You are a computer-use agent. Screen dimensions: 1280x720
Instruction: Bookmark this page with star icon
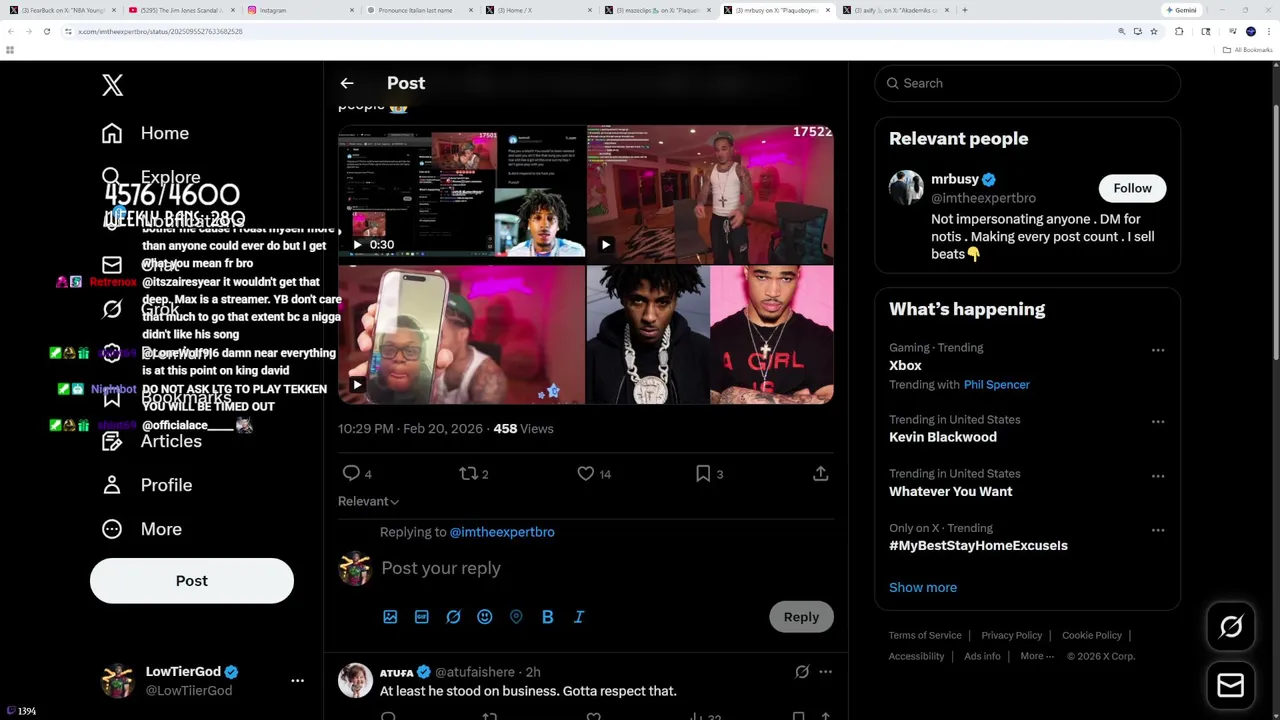point(1154,31)
